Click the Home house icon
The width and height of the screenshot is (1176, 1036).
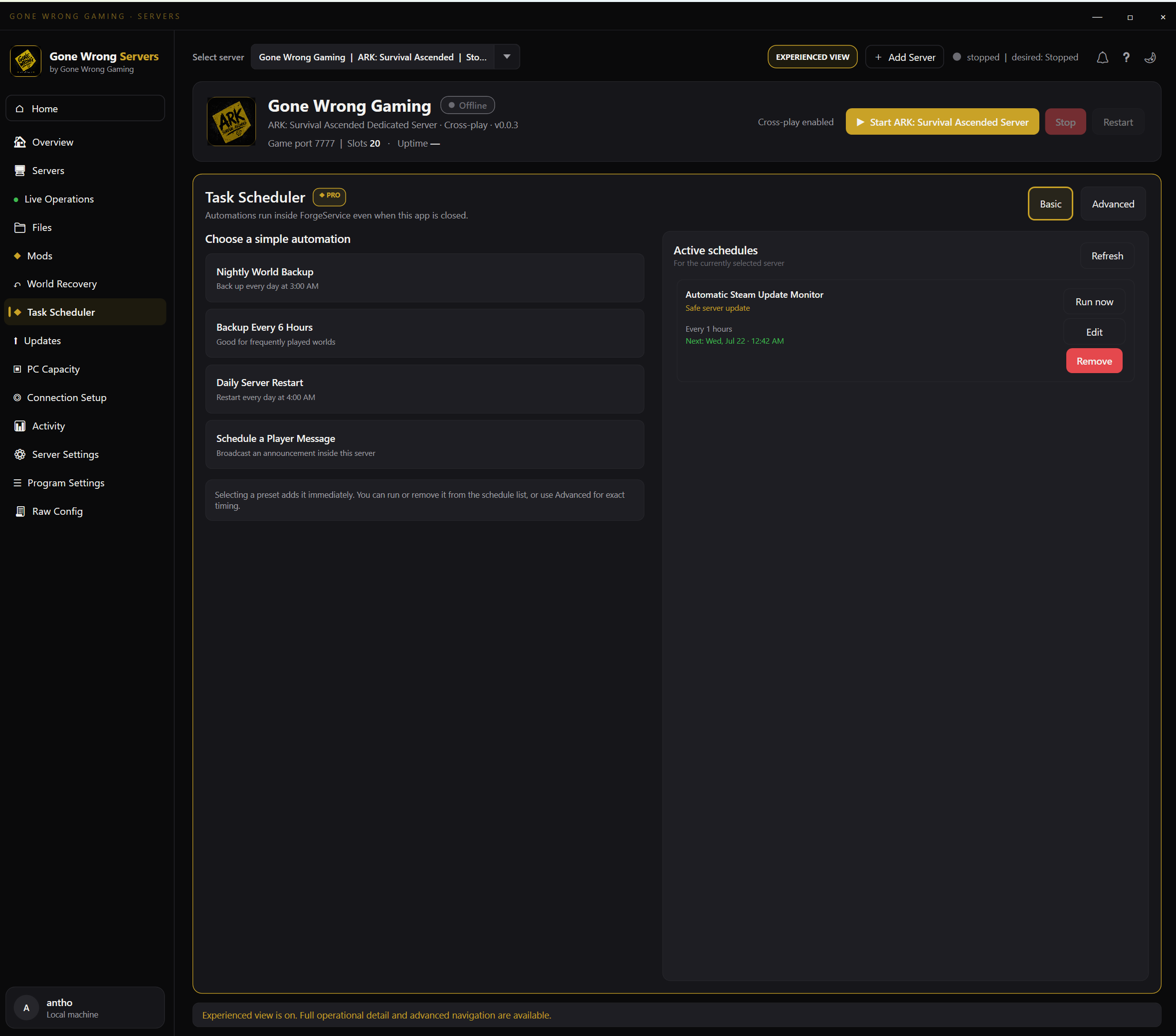(x=19, y=109)
